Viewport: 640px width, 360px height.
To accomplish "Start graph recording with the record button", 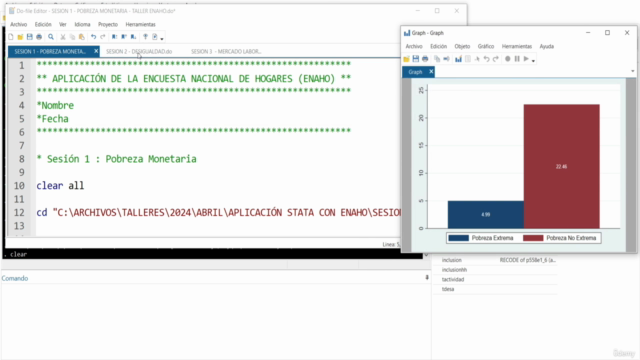I will [x=507, y=59].
